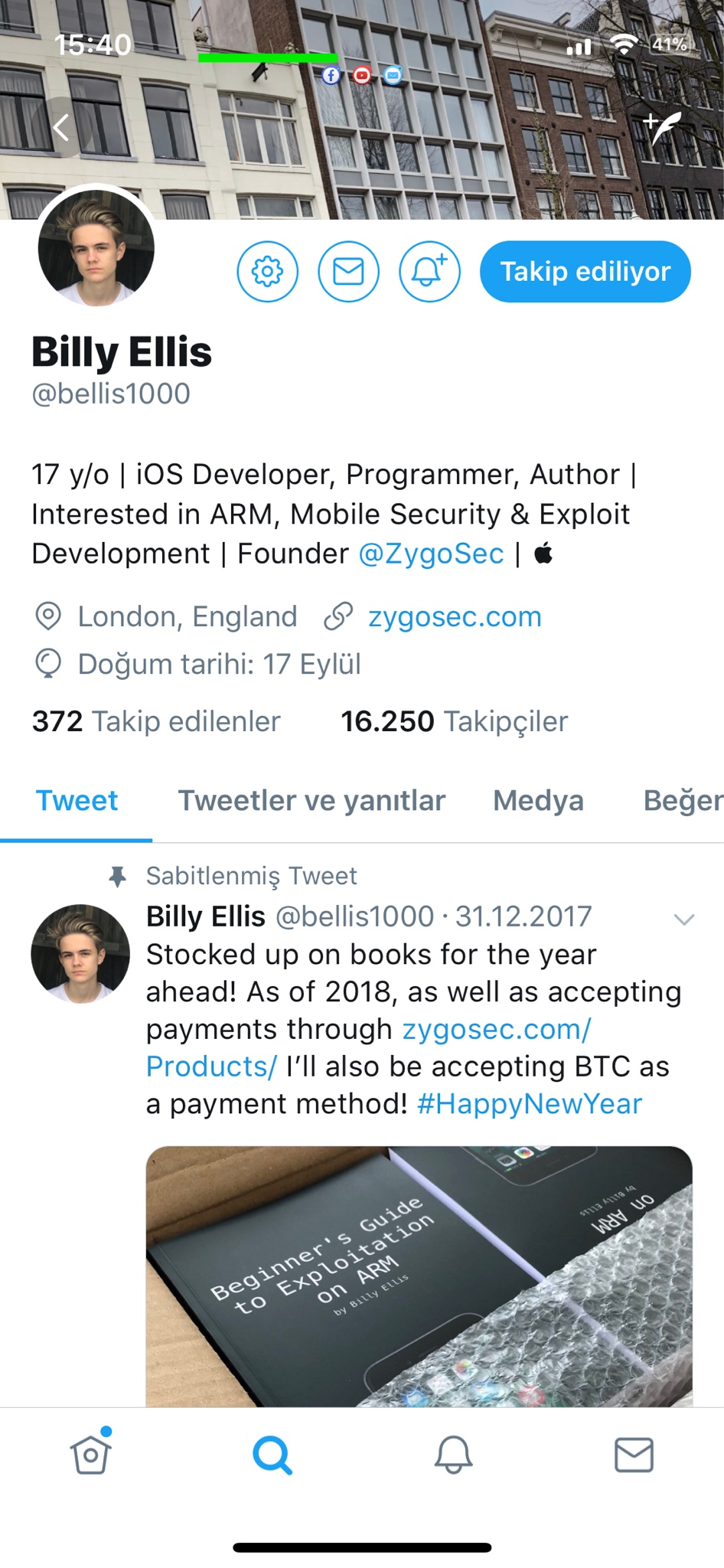The image size is (724, 1568).
Task: Toggle tweet notifications bell for Billy Ellis
Action: coord(429,271)
